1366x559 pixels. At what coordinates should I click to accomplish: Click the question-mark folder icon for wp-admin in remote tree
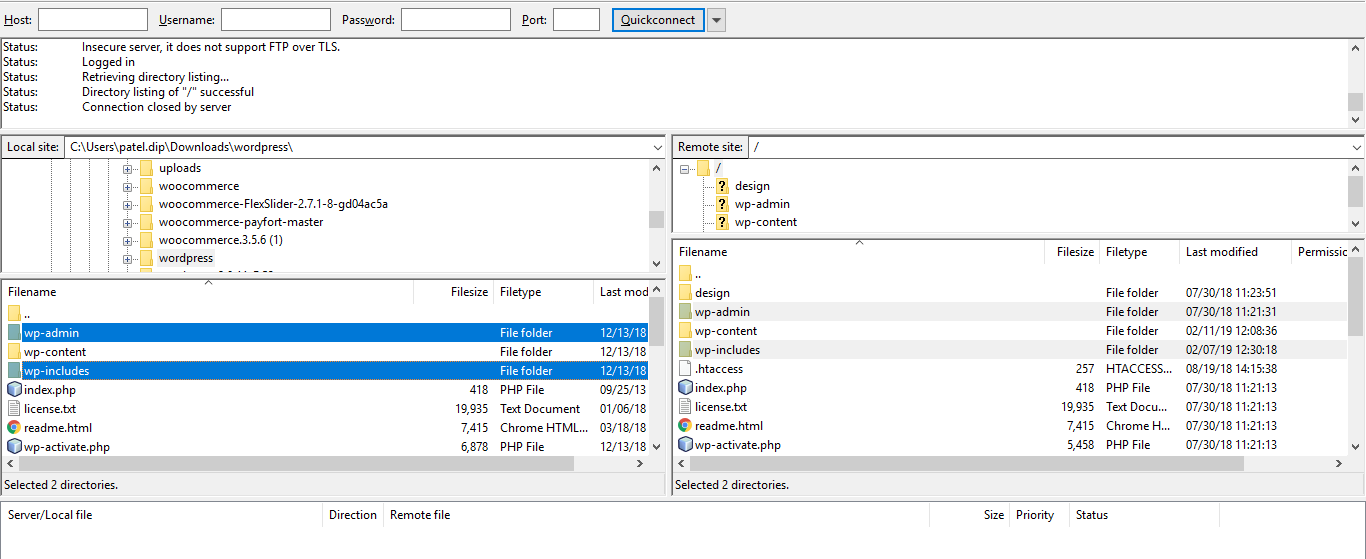pos(722,204)
